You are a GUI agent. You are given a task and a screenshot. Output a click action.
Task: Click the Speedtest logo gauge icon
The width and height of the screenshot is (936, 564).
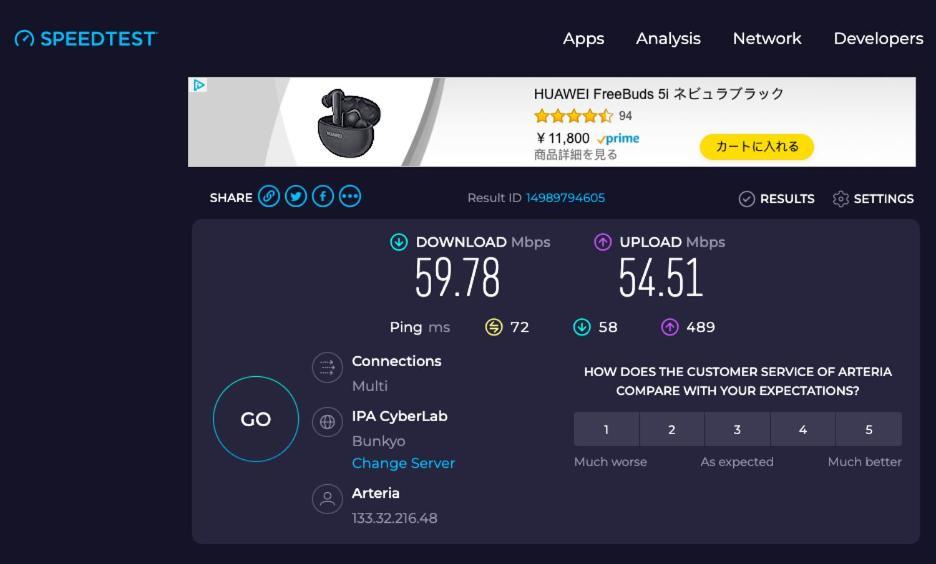24,39
